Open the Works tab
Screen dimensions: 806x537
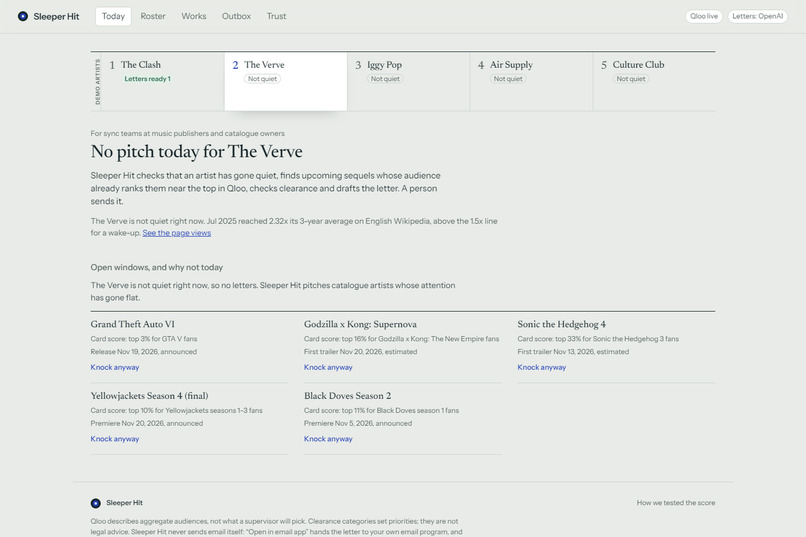pyautogui.click(x=194, y=16)
